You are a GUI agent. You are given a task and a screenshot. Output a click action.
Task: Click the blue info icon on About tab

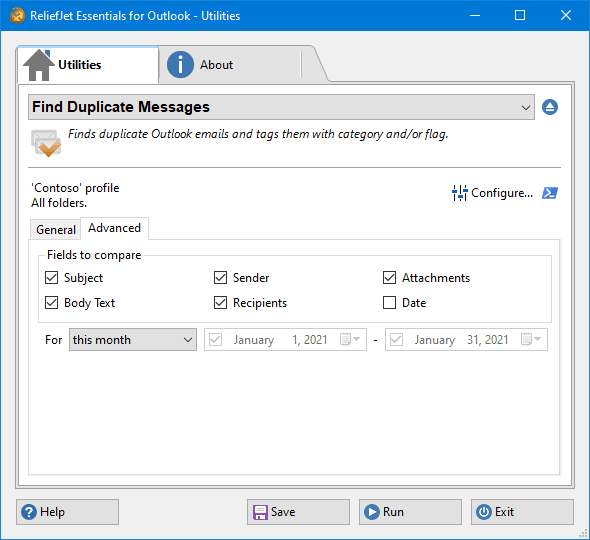pos(180,65)
